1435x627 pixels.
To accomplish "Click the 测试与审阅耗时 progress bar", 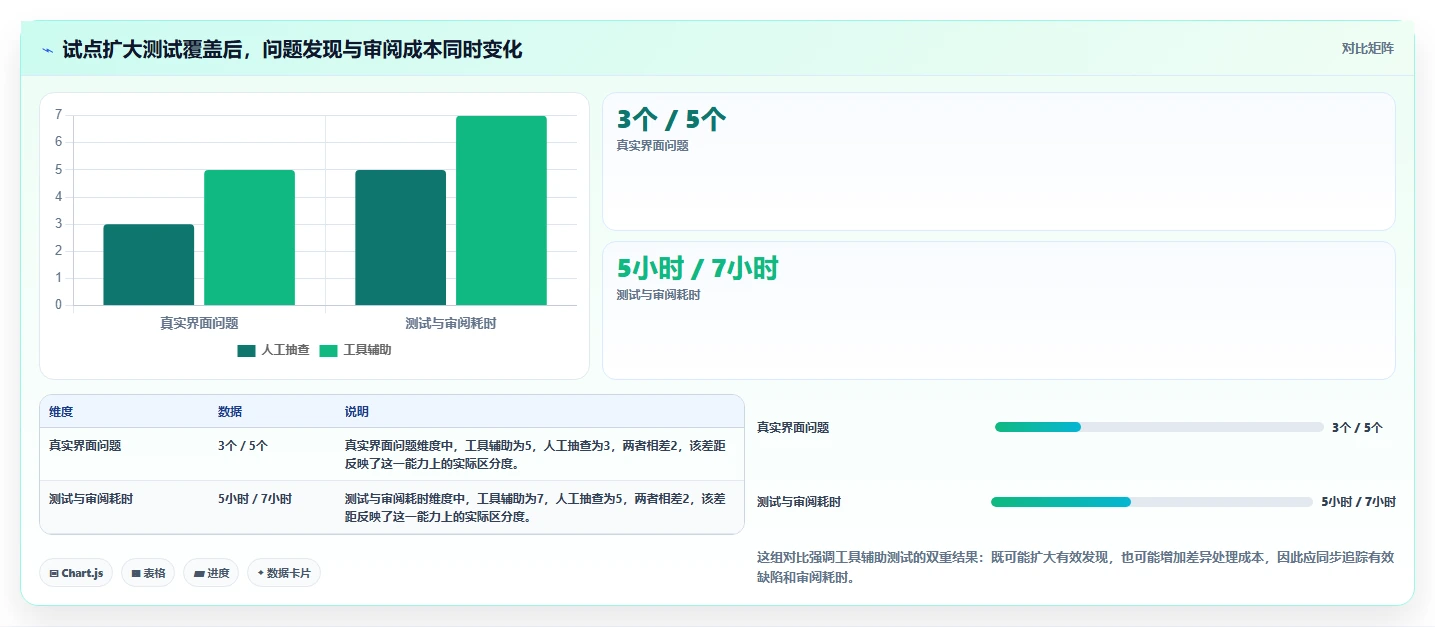I will coord(1152,502).
